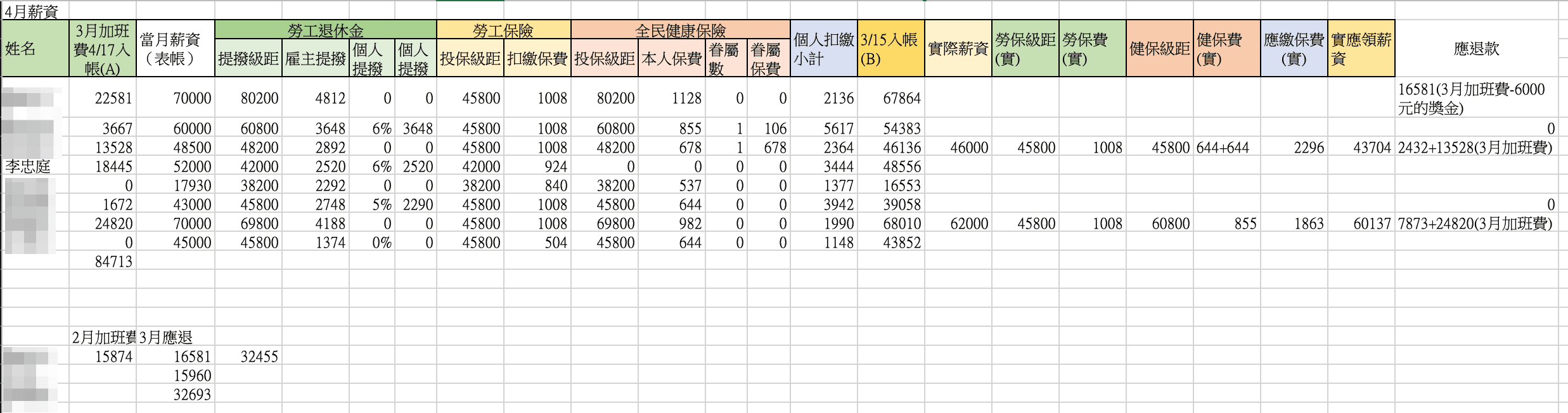Image resolution: width=1568 pixels, height=413 pixels.
Task: Click the labor insurance fee cell 504
Action: click(x=537, y=243)
